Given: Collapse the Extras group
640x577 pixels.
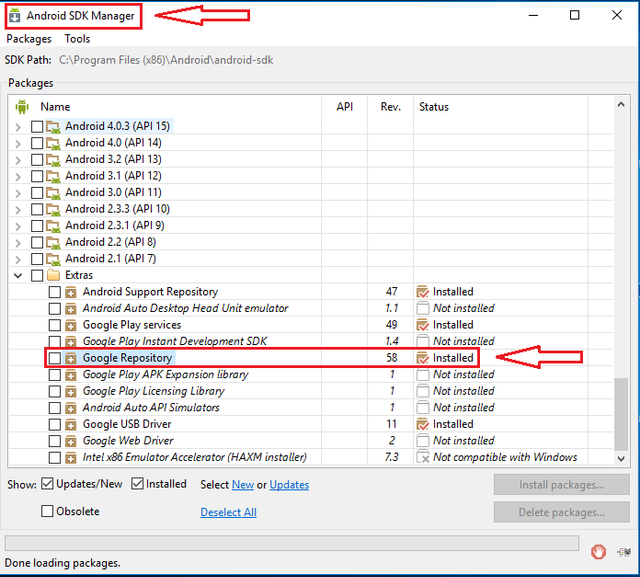Looking at the screenshot, I should click(x=18, y=275).
